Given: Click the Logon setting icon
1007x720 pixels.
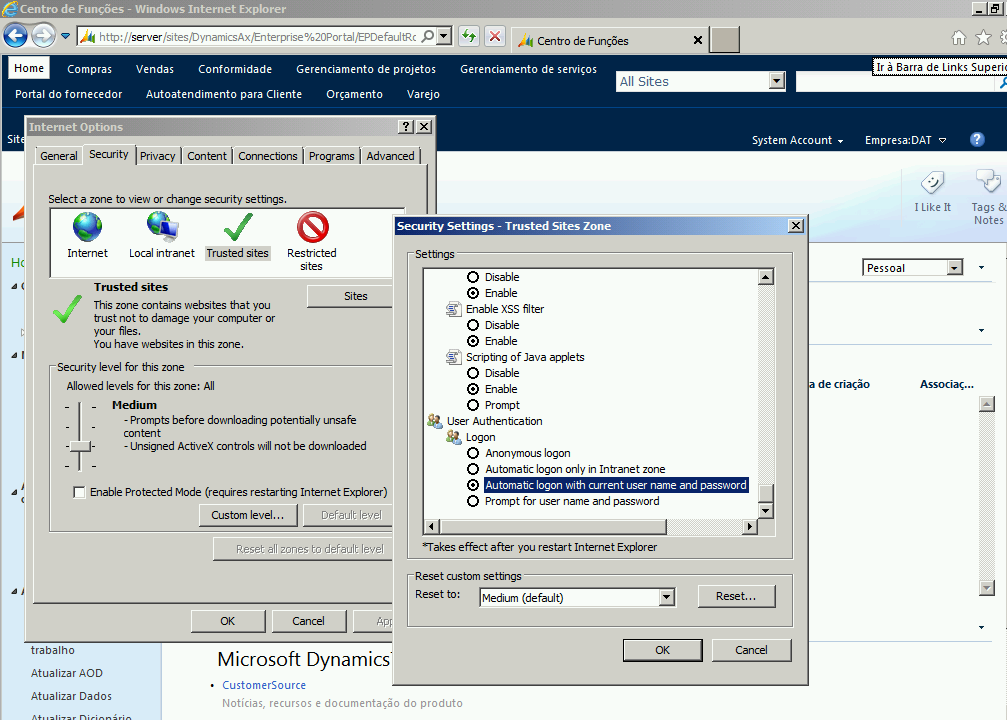Looking at the screenshot, I should (453, 437).
